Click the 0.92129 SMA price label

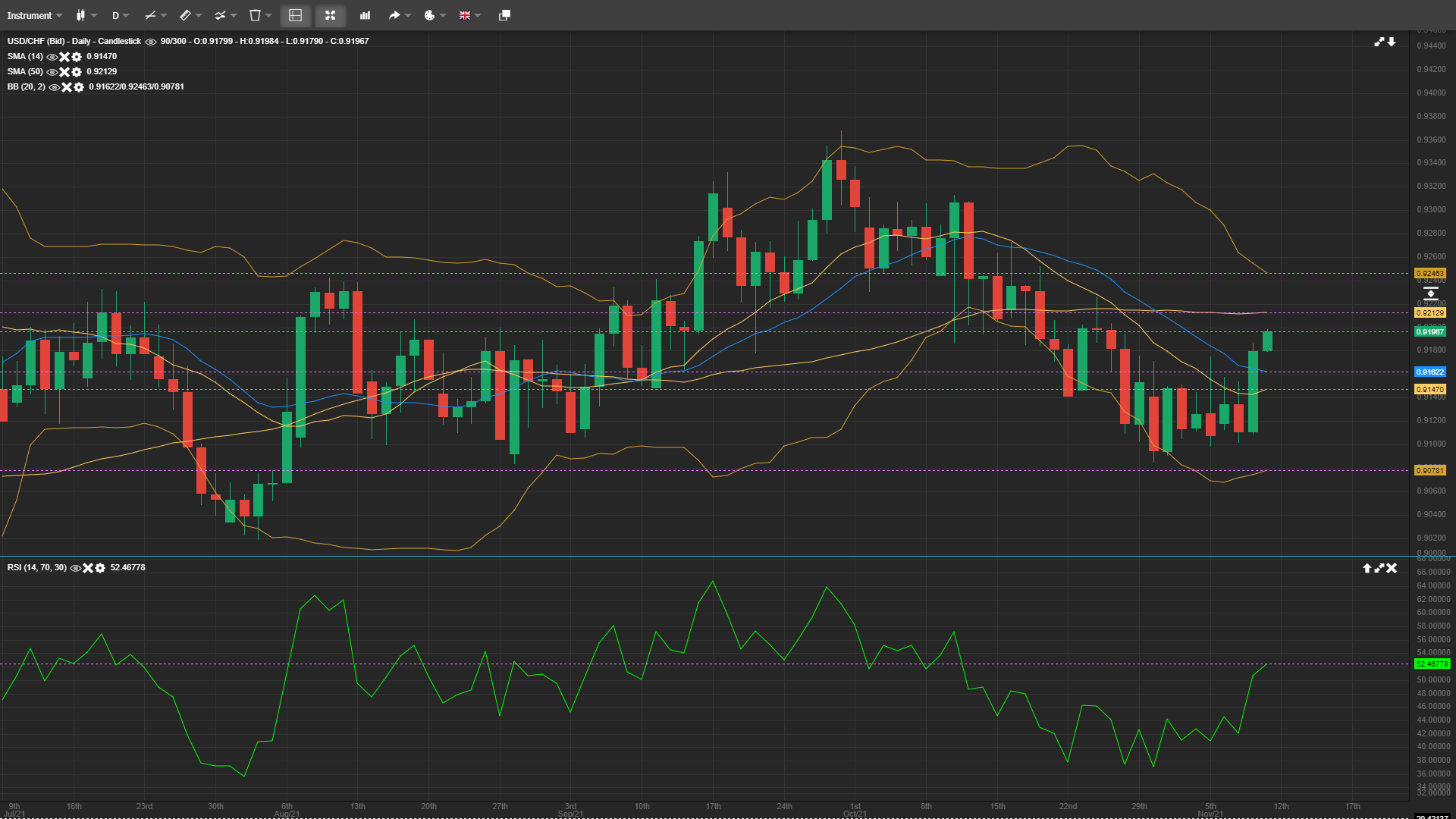[1430, 312]
